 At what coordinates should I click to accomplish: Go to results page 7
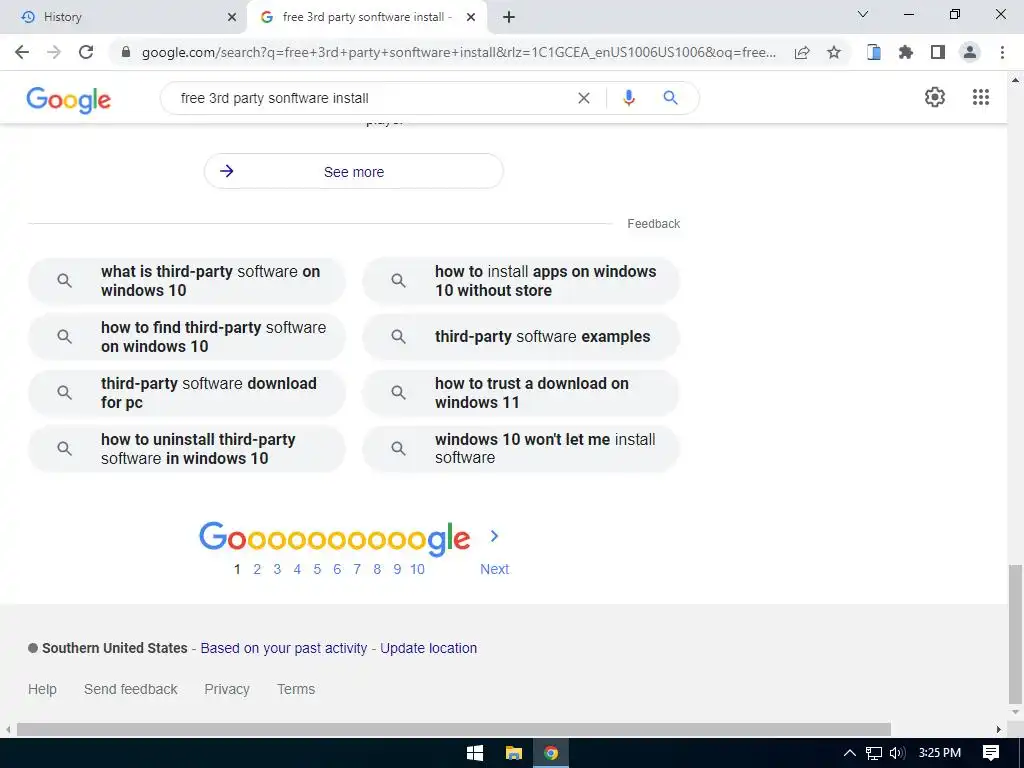(357, 569)
